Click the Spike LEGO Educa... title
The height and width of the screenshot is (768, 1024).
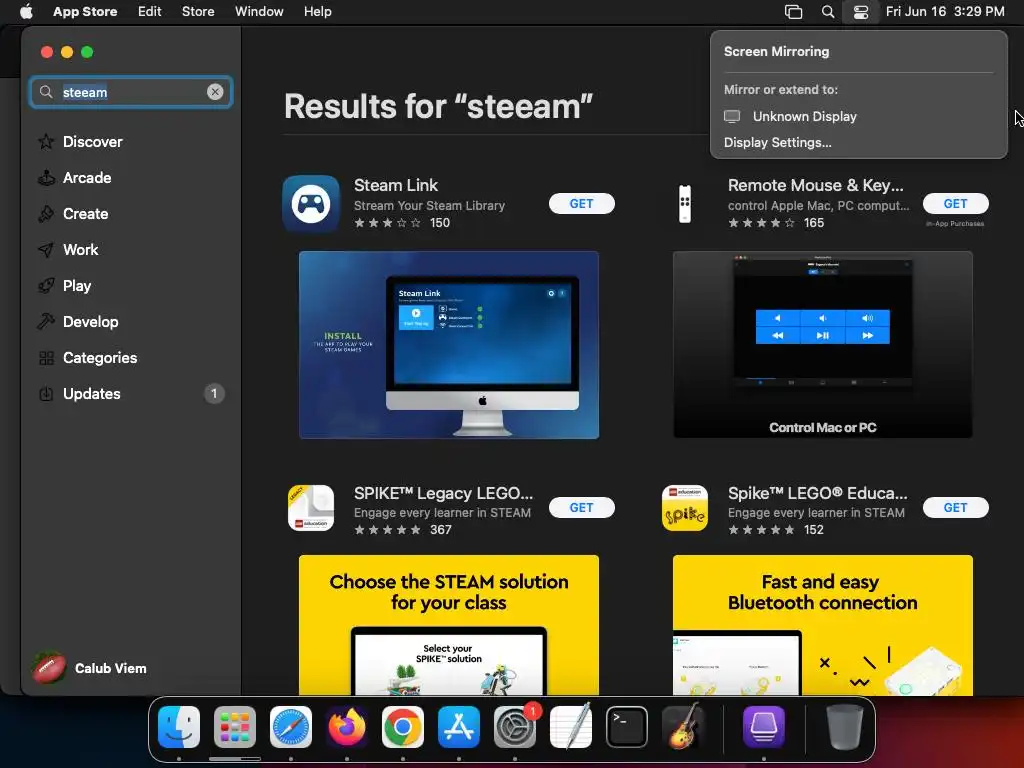(x=818, y=493)
